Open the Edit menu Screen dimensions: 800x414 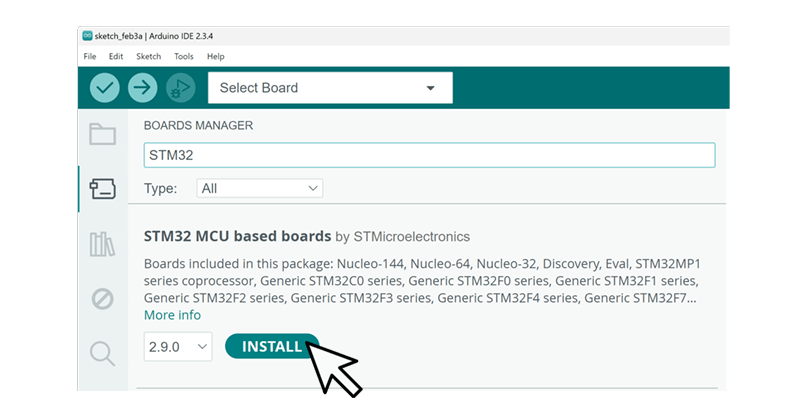pos(116,56)
